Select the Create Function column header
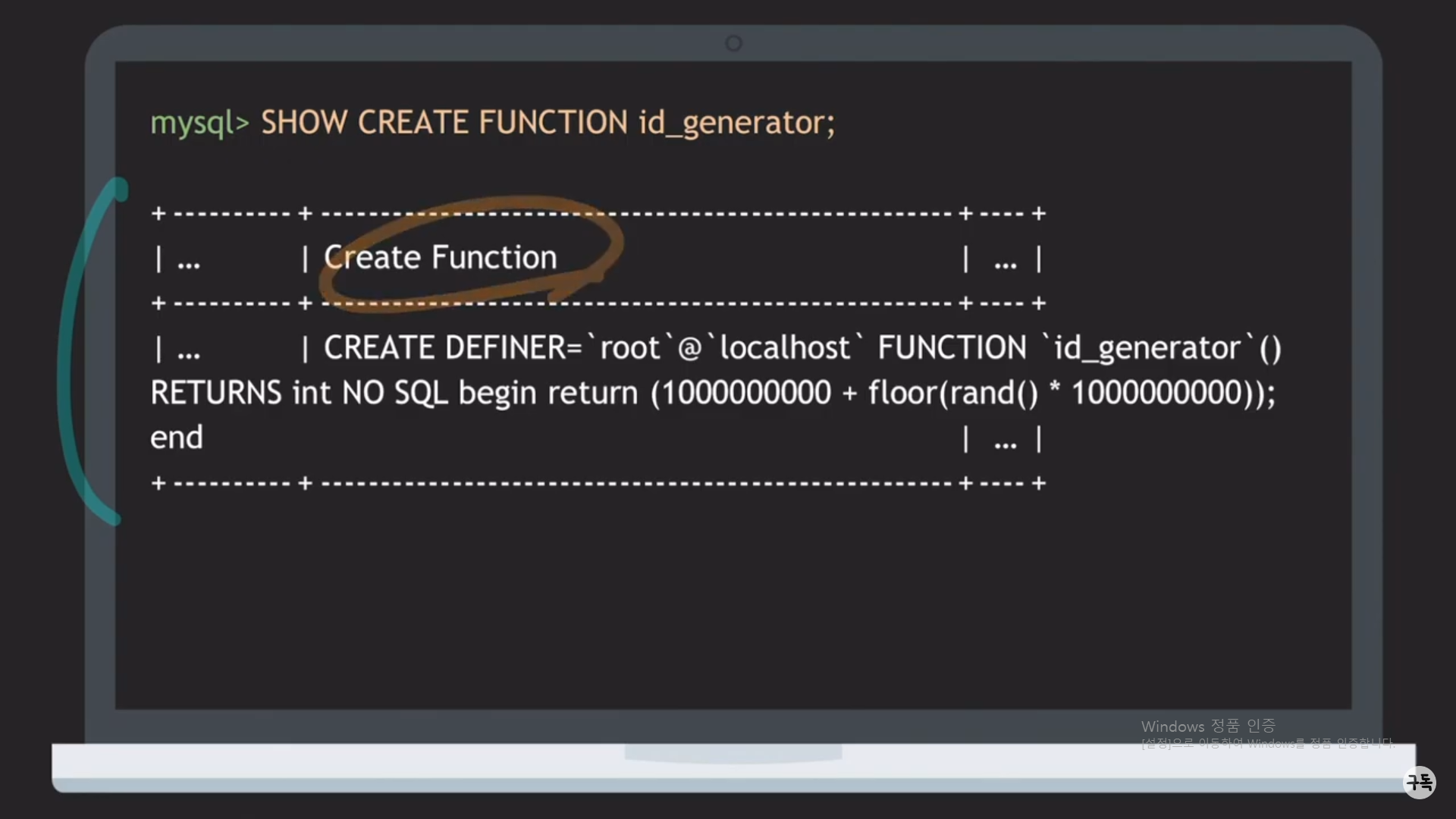 (440, 258)
